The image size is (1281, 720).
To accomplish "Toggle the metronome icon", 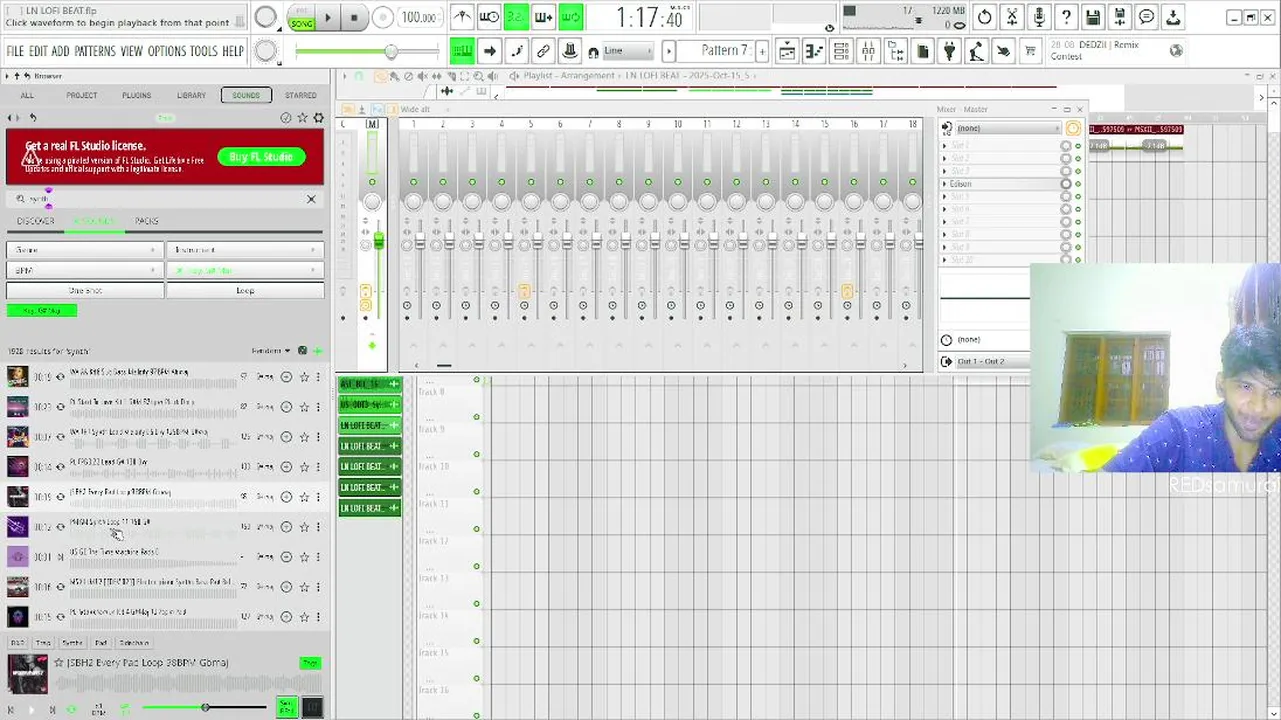I will click(x=462, y=17).
